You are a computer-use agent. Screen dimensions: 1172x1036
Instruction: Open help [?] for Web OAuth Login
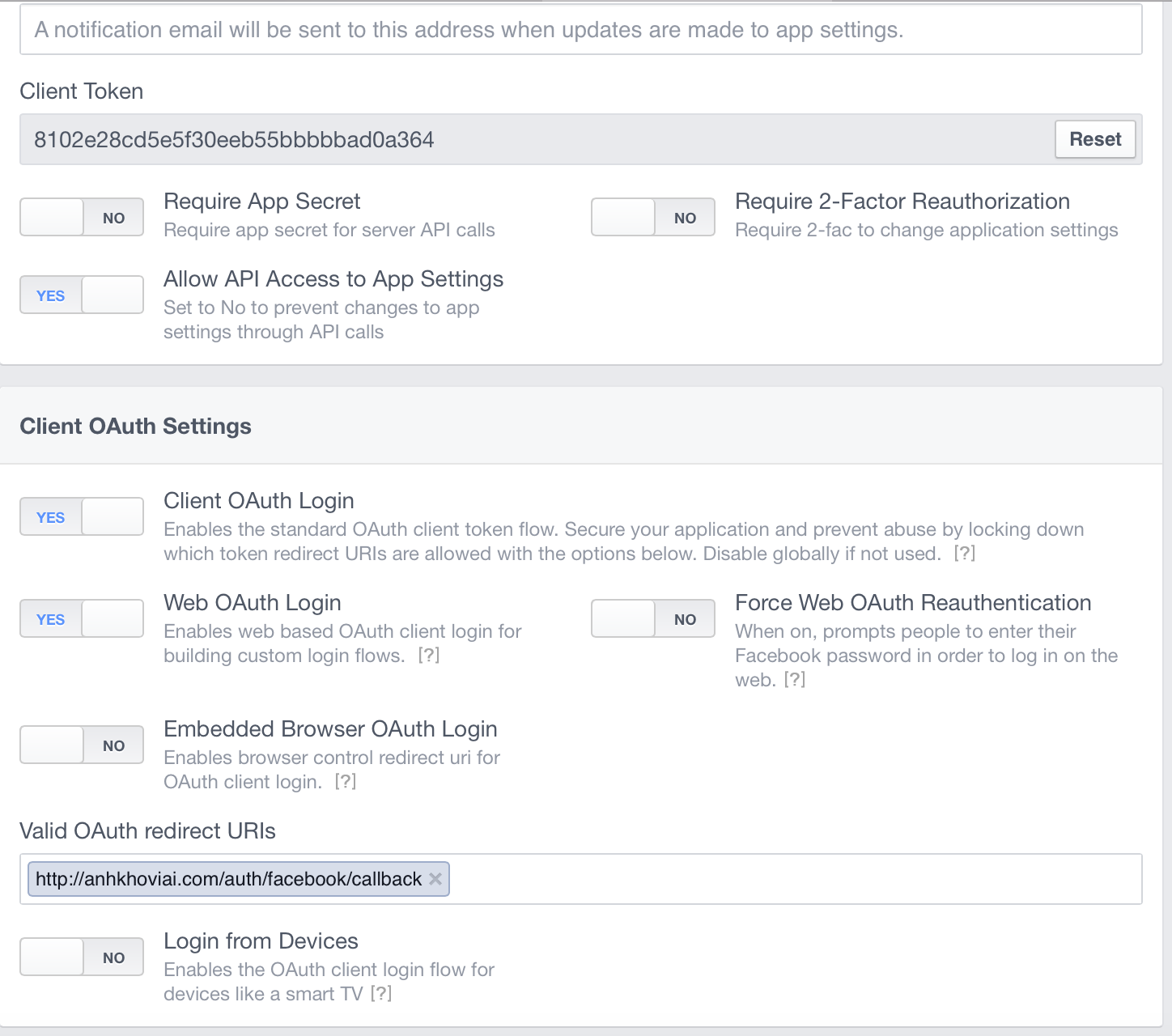[x=429, y=656]
